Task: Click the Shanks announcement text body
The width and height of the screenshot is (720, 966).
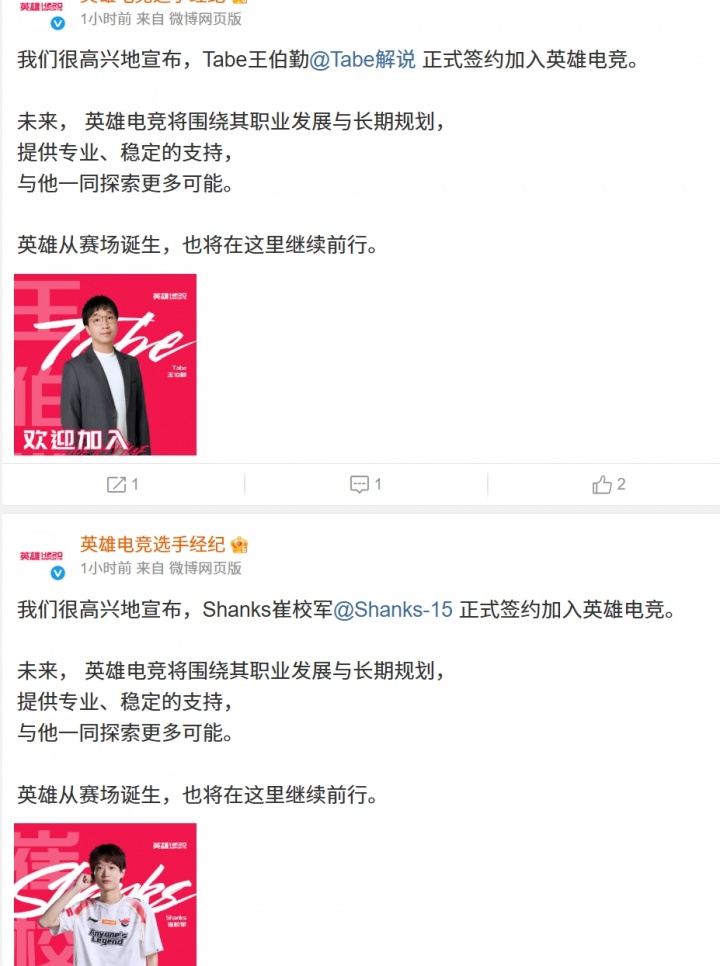Action: point(346,702)
